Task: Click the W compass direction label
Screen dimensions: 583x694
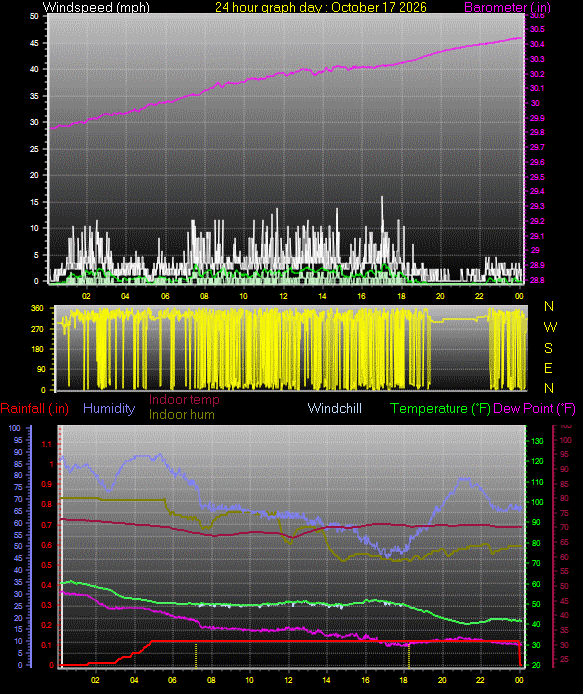Action: (550, 327)
